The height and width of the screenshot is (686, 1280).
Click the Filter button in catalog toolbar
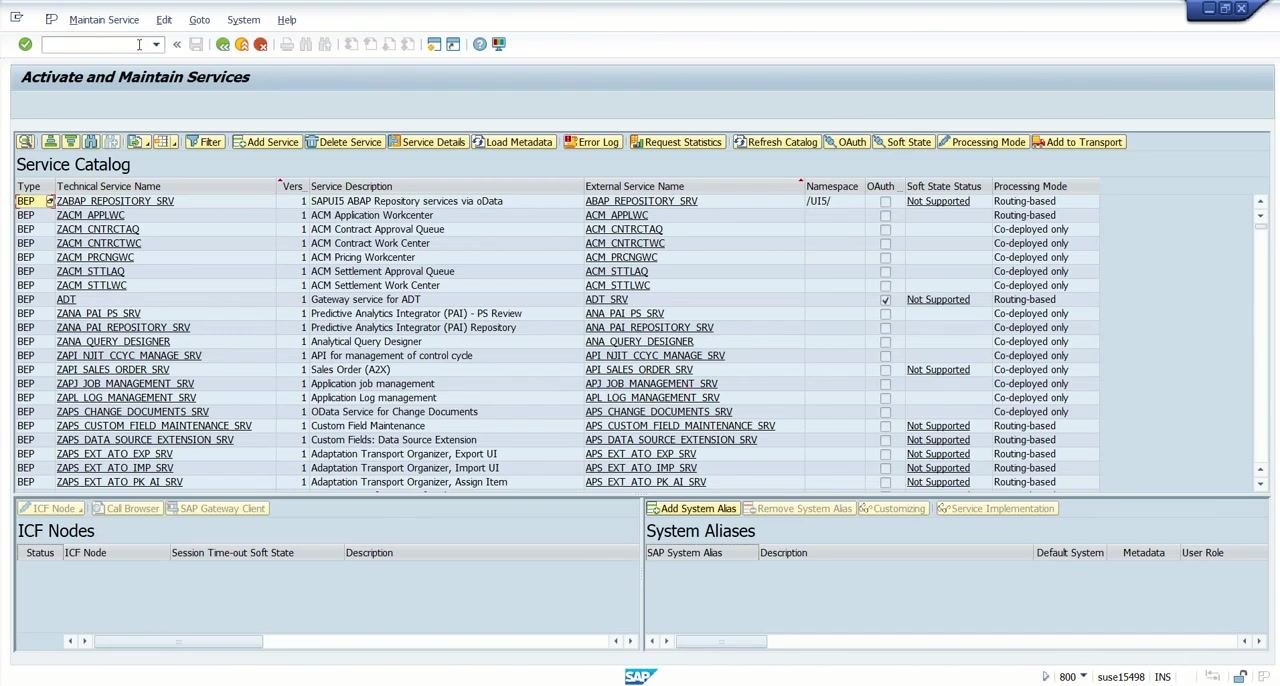pyautogui.click(x=204, y=142)
